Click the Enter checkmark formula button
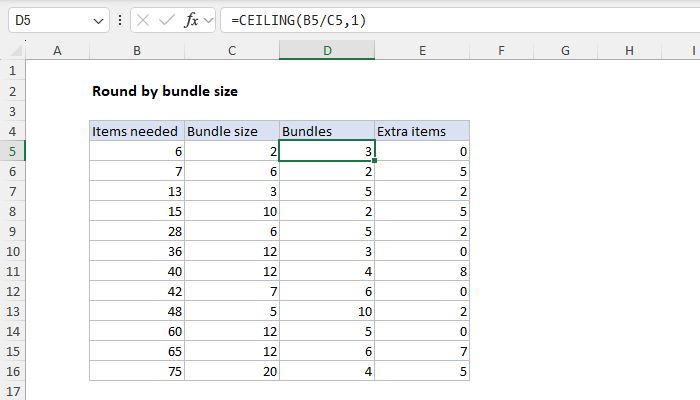Image resolution: width=700 pixels, height=400 pixels. click(167, 20)
